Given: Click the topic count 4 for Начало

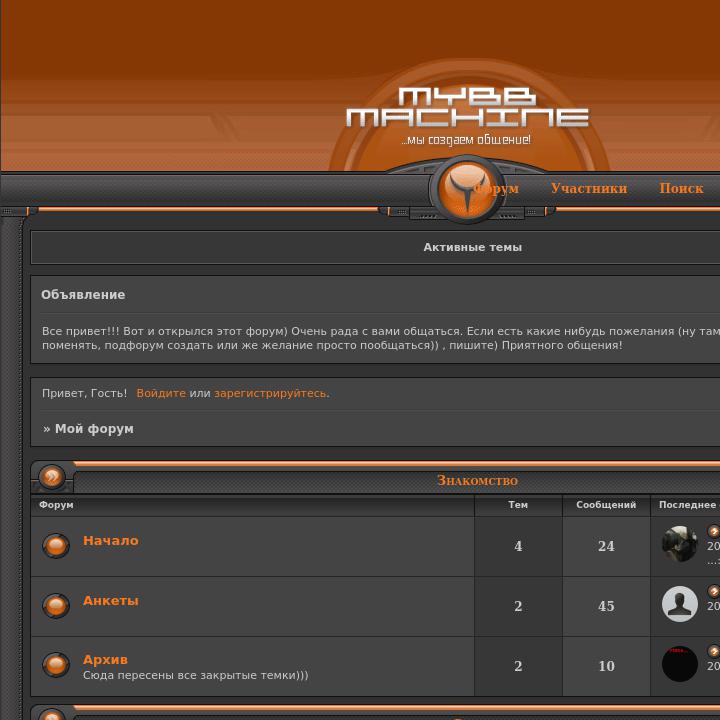Looking at the screenshot, I should pos(518,546).
